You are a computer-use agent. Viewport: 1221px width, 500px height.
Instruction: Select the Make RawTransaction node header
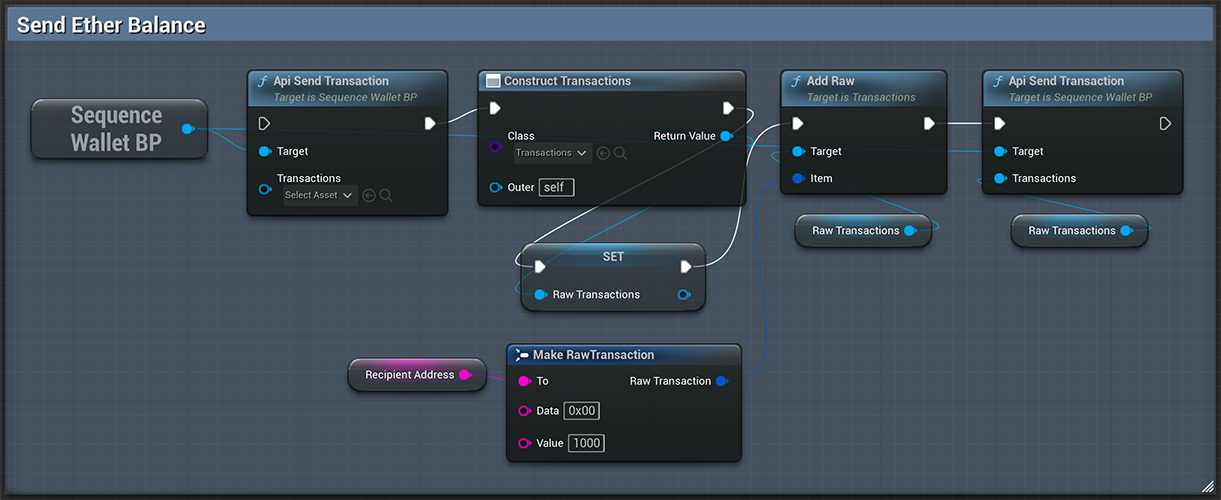point(624,355)
